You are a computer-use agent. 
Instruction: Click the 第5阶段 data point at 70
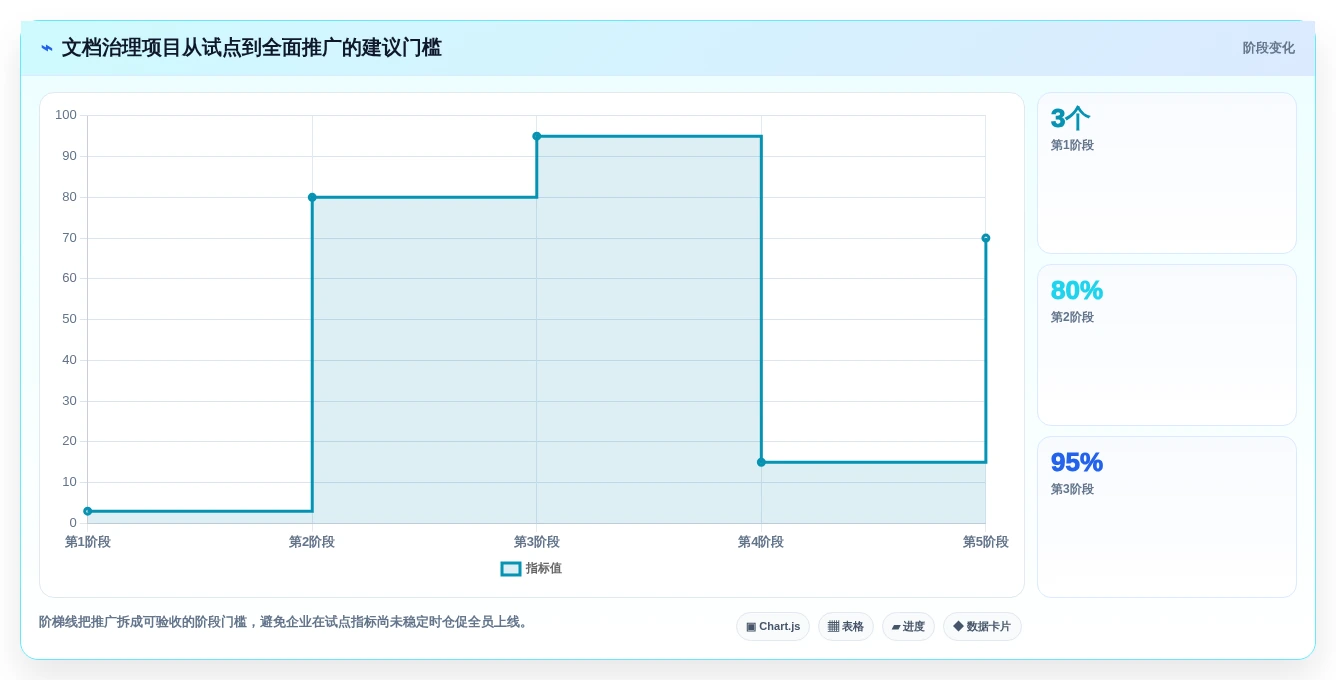click(986, 238)
